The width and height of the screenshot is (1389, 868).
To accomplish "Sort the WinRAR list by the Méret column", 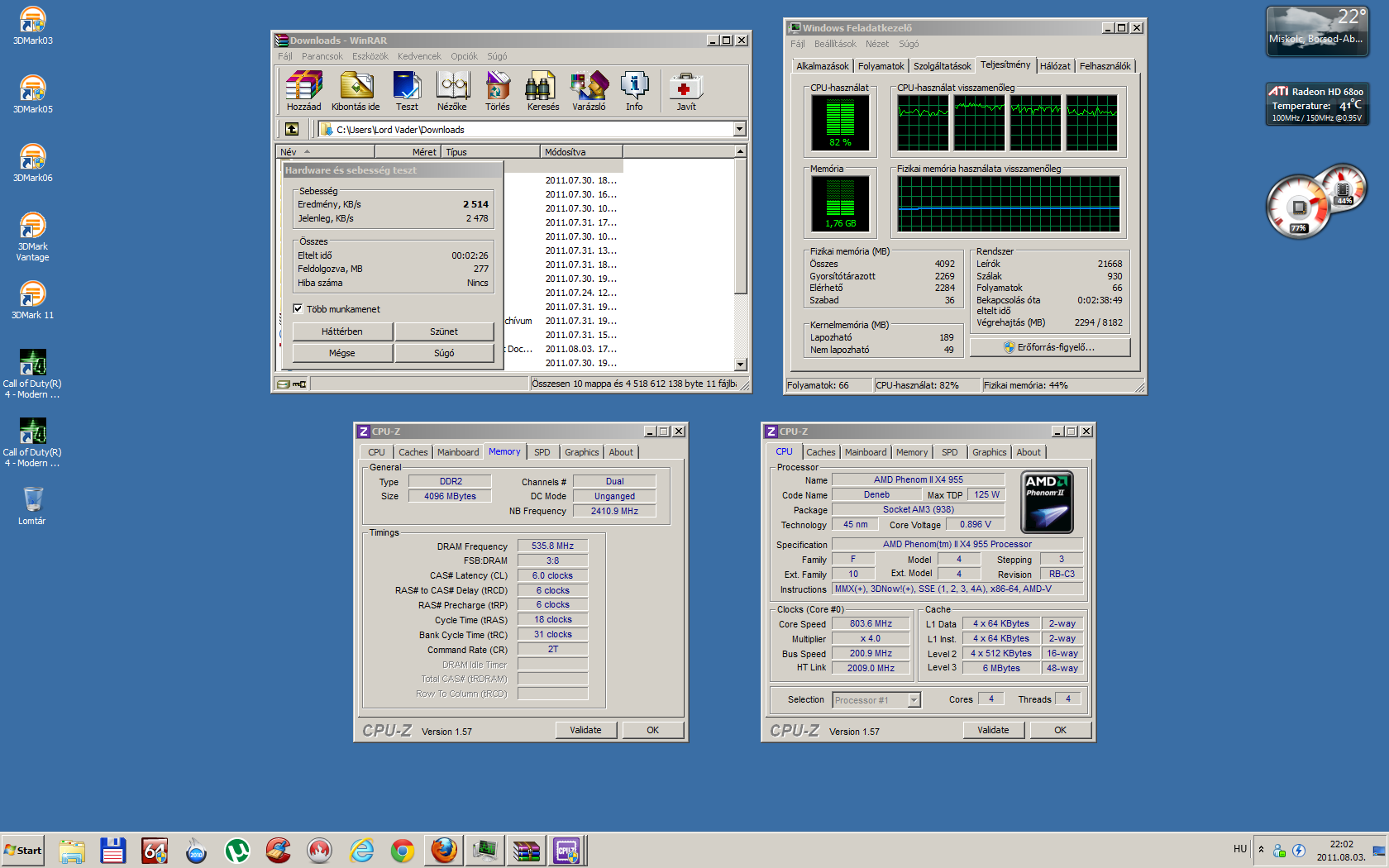I will click(x=408, y=152).
